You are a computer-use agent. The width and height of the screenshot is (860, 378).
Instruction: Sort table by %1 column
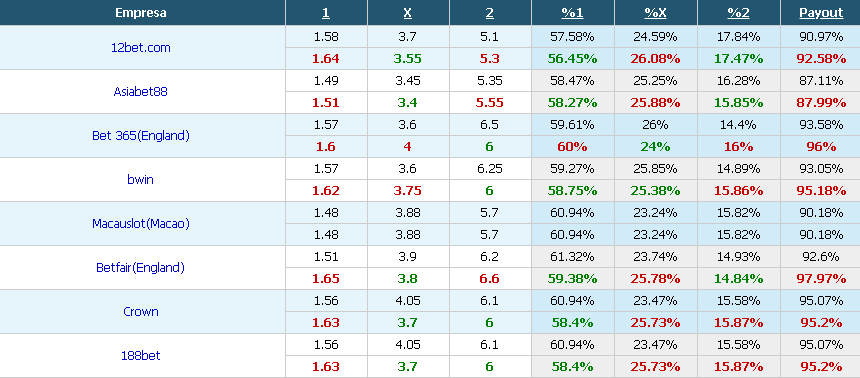coord(572,13)
